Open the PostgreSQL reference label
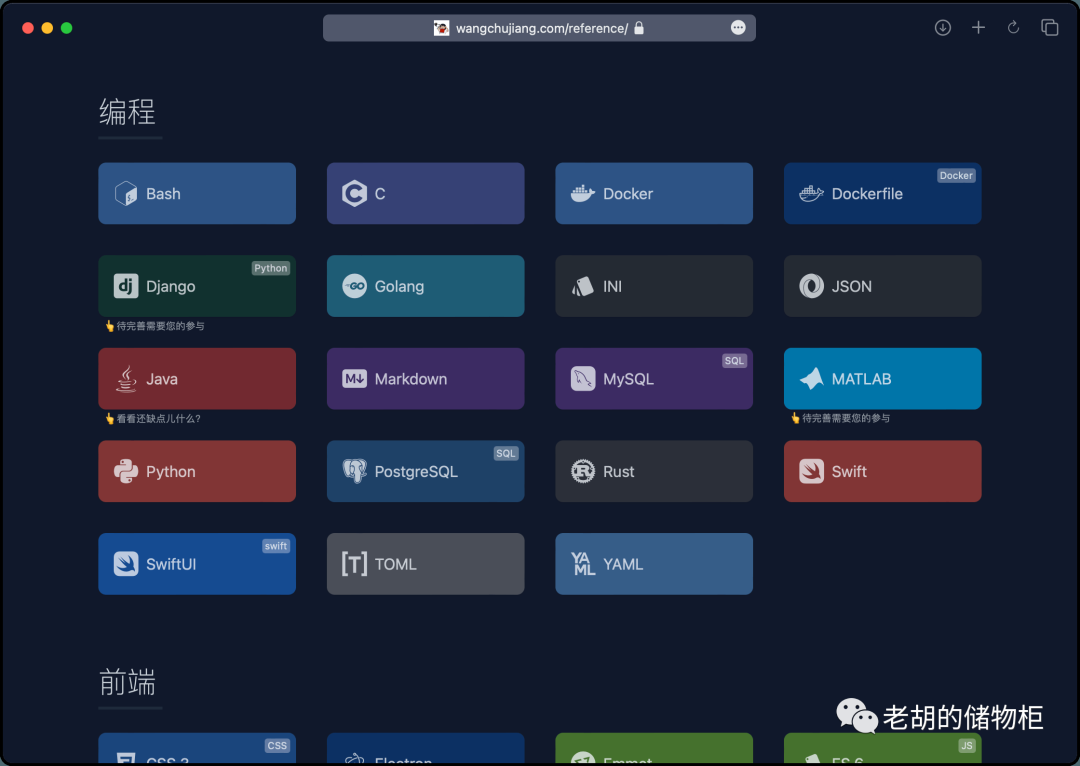The width and height of the screenshot is (1080, 766). [x=416, y=472]
